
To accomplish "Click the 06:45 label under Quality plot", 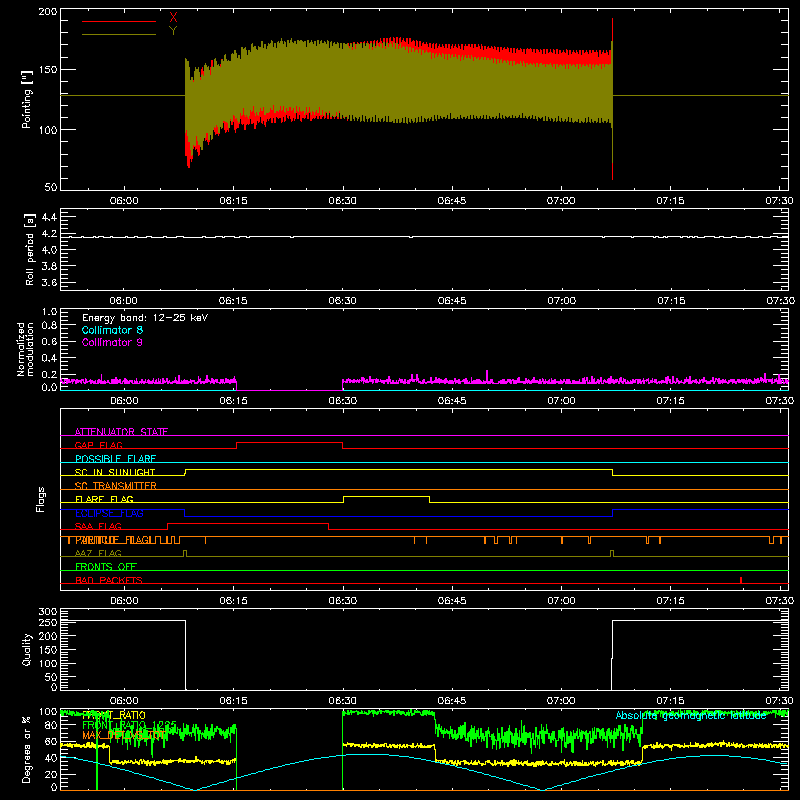I will [452, 701].
